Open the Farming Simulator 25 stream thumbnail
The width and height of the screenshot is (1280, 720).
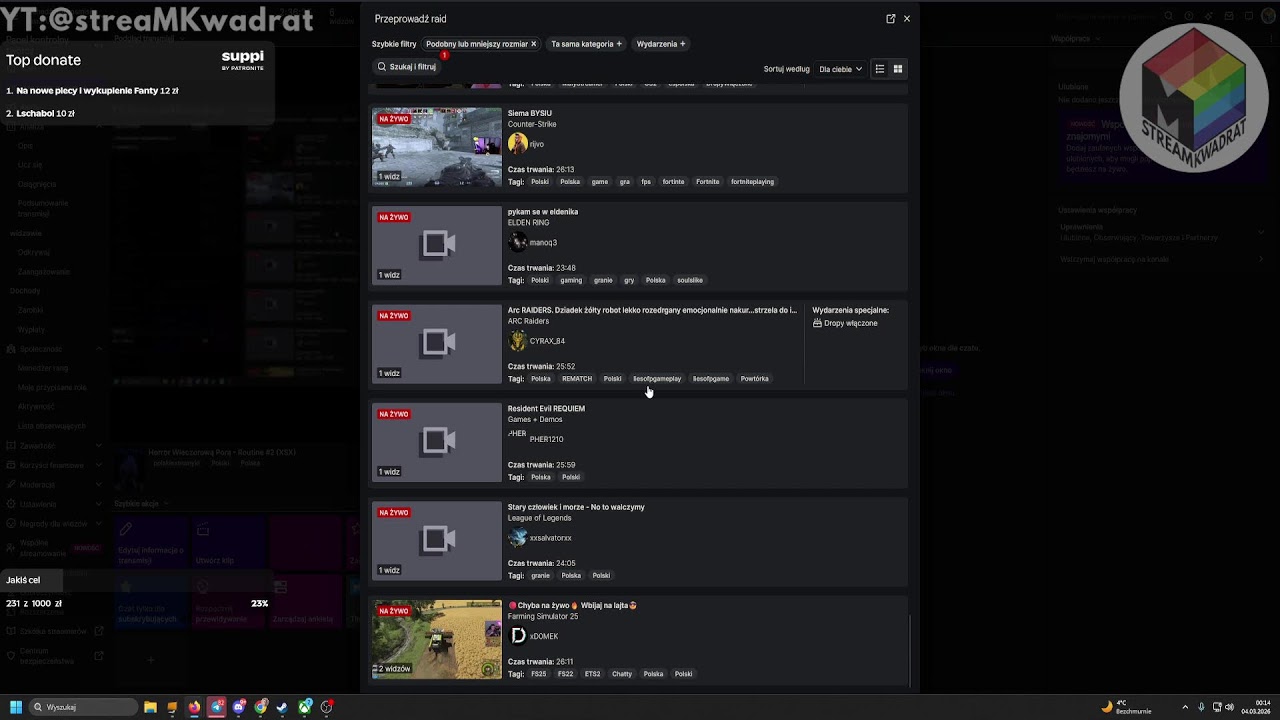(x=437, y=640)
